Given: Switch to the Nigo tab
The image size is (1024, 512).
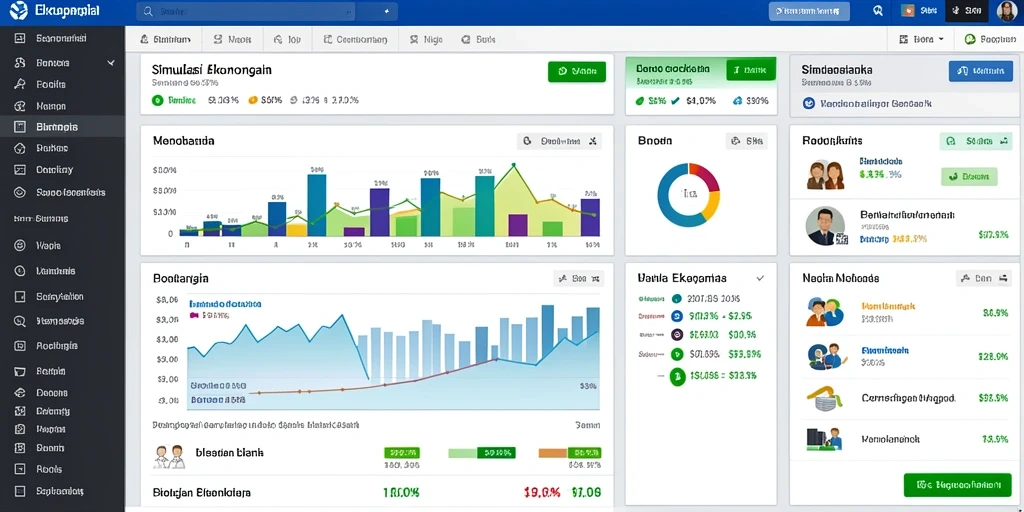Looking at the screenshot, I should click(426, 39).
